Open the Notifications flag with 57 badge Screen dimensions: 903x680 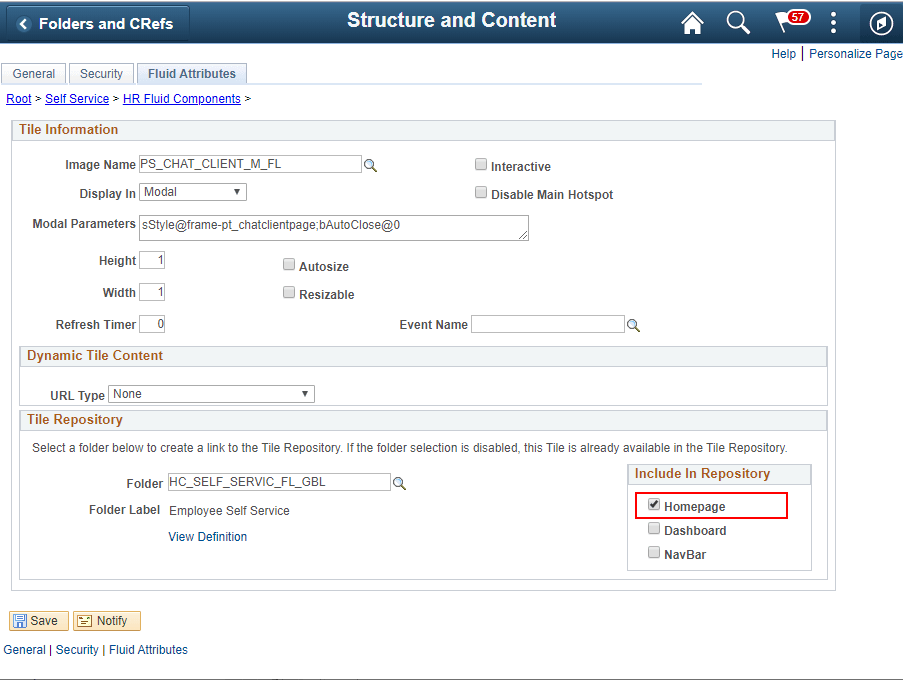[792, 21]
